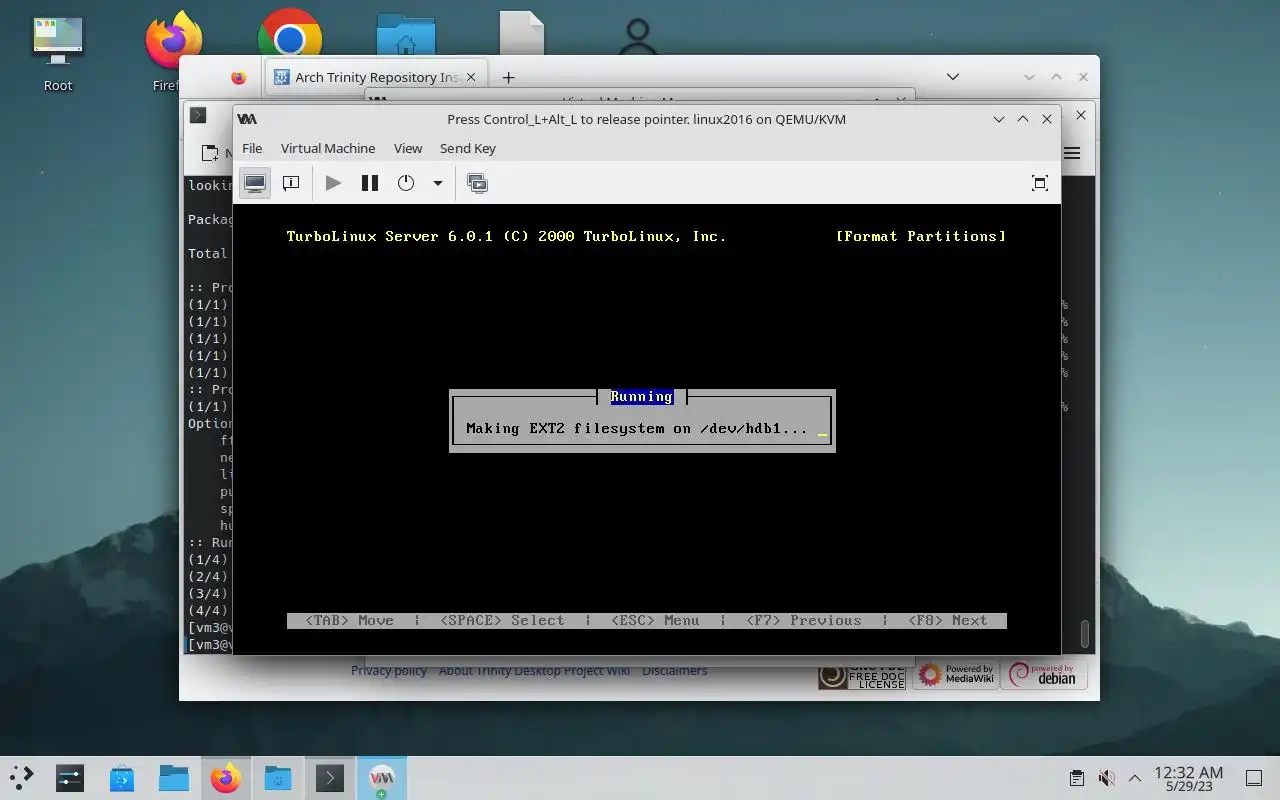Open the Send Key menu
Image resolution: width=1280 pixels, height=800 pixels.
pyautogui.click(x=468, y=148)
